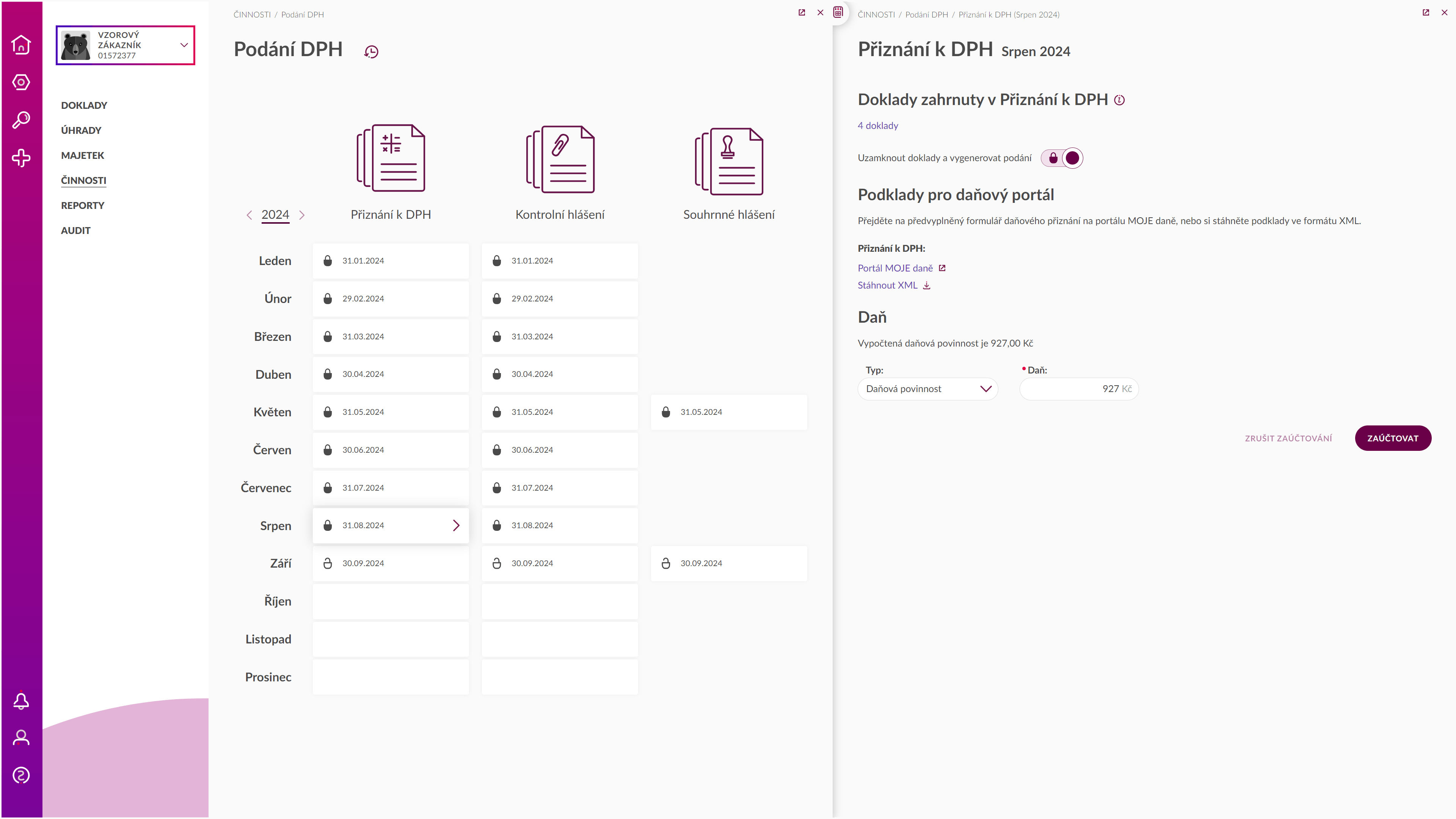Expand the Vzorový zákazník customer dropdown
This screenshot has height=819, width=1456.
point(184,45)
